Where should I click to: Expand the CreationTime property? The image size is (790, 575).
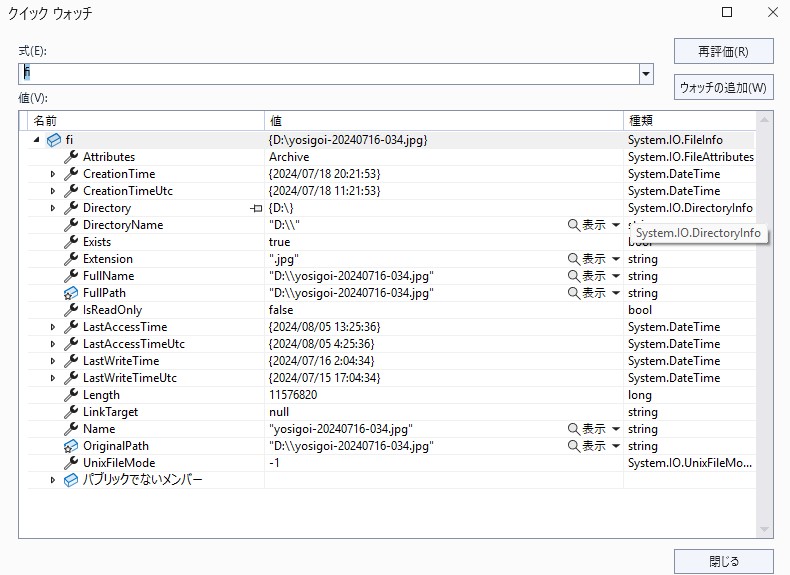click(54, 174)
